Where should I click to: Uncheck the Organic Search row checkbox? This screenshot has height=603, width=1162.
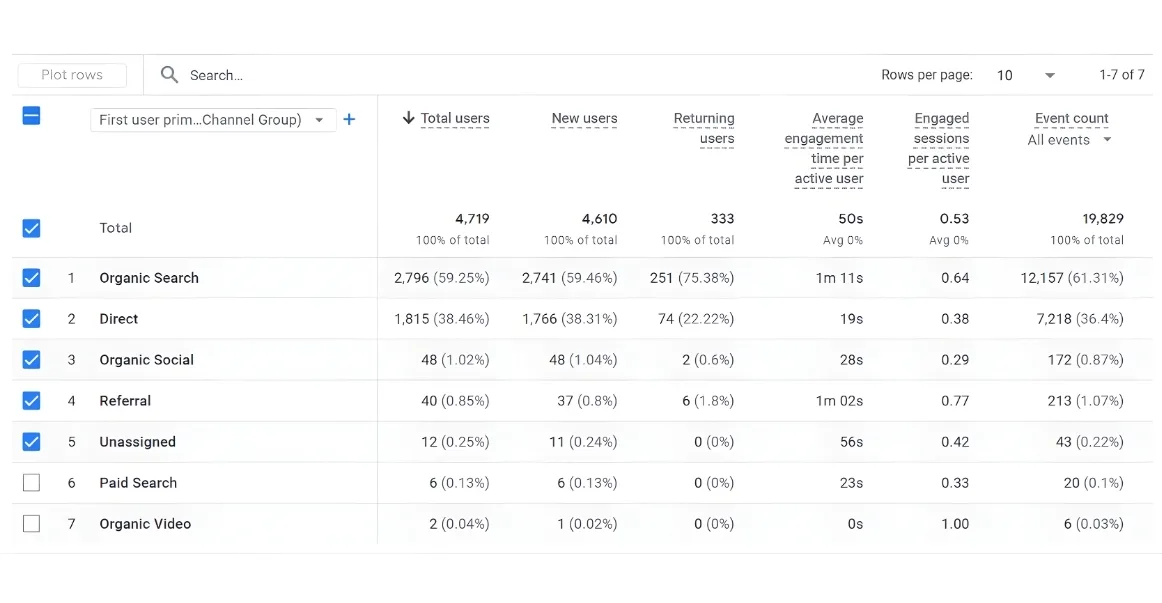click(31, 278)
